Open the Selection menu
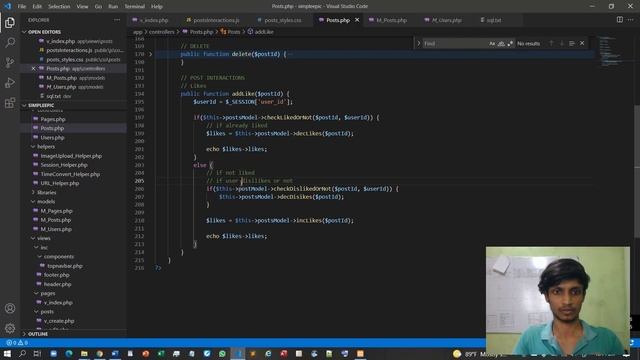Image resolution: width=640 pixels, height=360 pixels. (x=59, y=6)
